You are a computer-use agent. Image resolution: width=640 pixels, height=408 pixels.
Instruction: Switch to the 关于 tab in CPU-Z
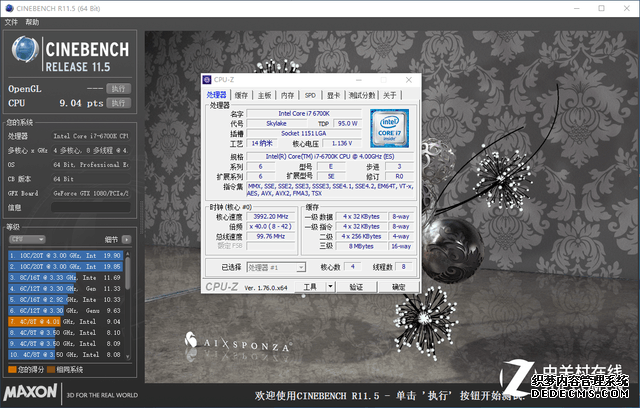click(390, 95)
